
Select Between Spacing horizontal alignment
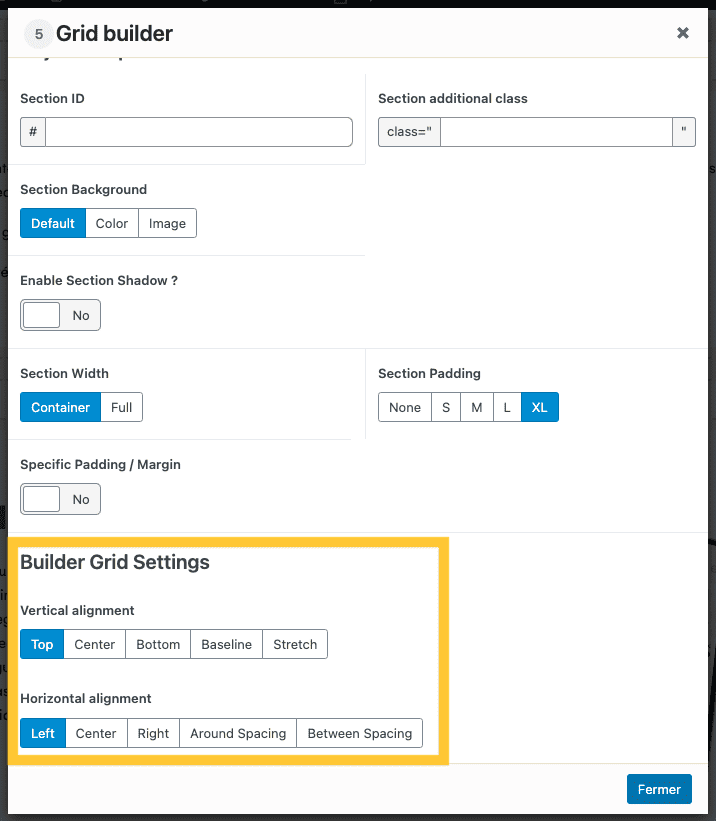click(360, 733)
